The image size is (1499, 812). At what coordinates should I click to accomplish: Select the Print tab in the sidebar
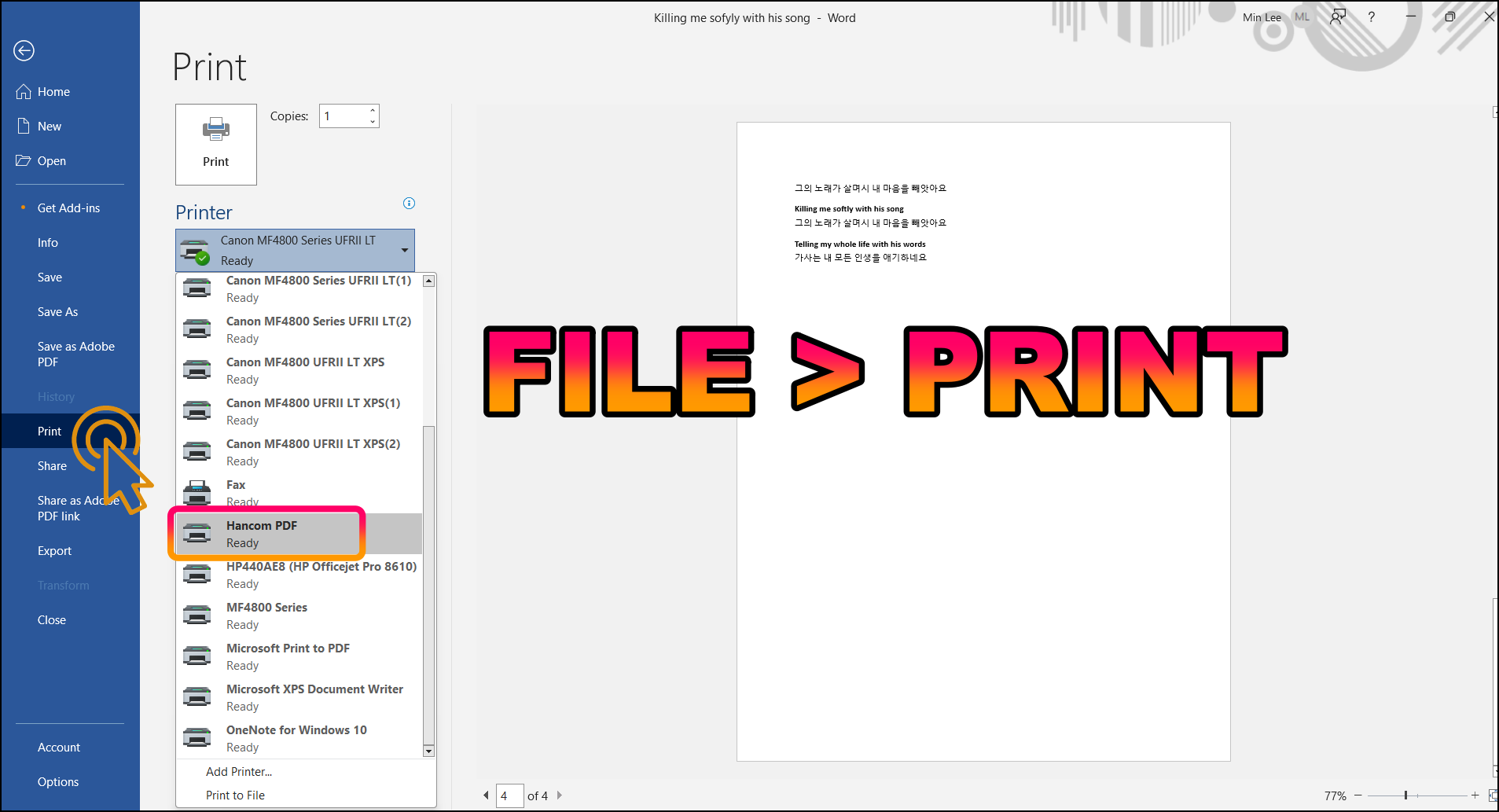coord(70,432)
